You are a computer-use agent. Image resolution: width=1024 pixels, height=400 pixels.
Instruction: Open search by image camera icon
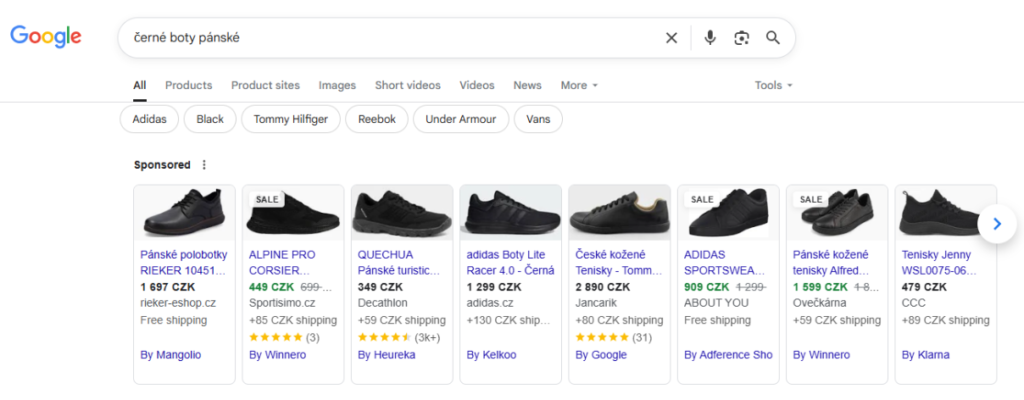tap(741, 38)
